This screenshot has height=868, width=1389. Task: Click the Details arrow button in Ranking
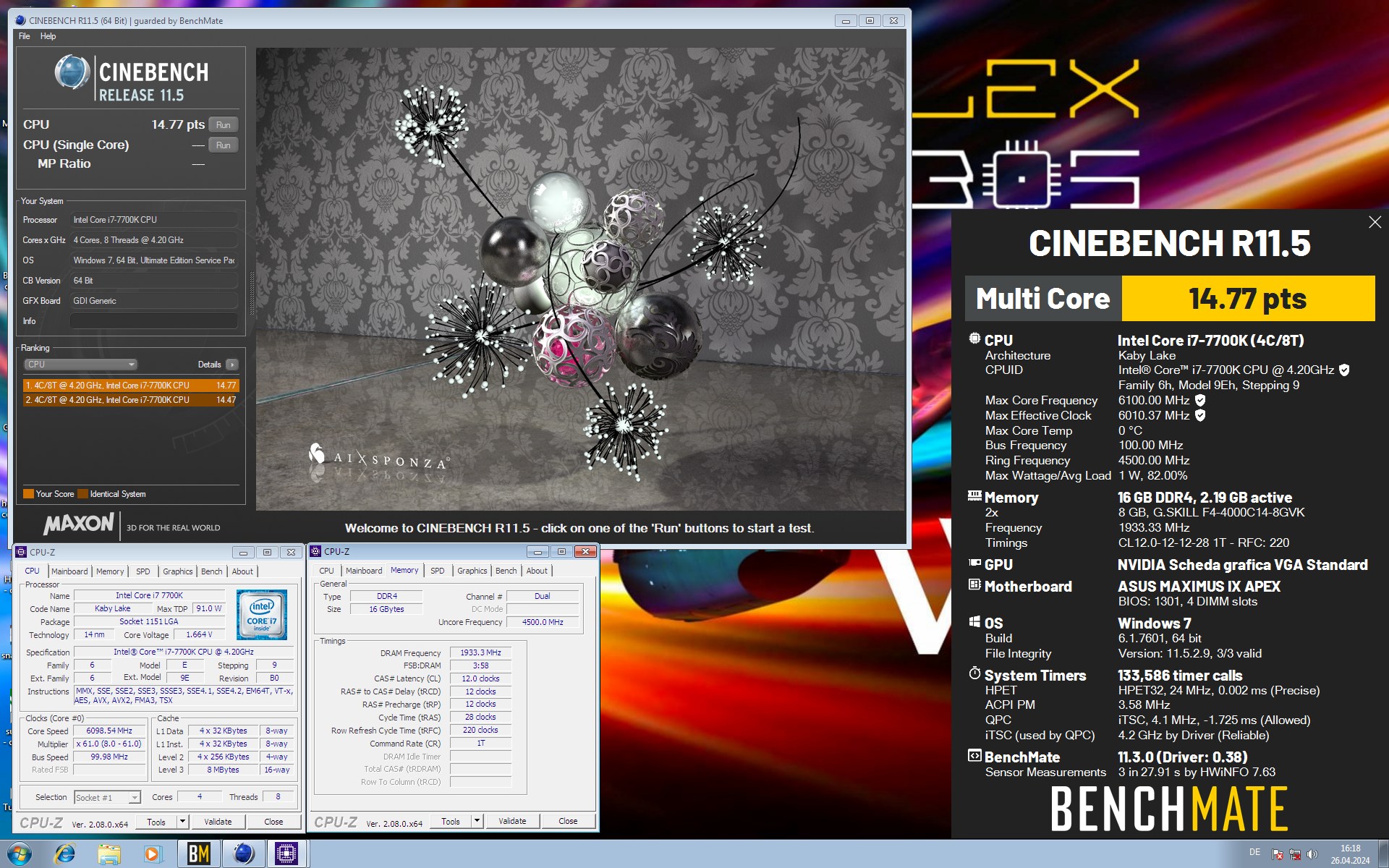coord(231,365)
